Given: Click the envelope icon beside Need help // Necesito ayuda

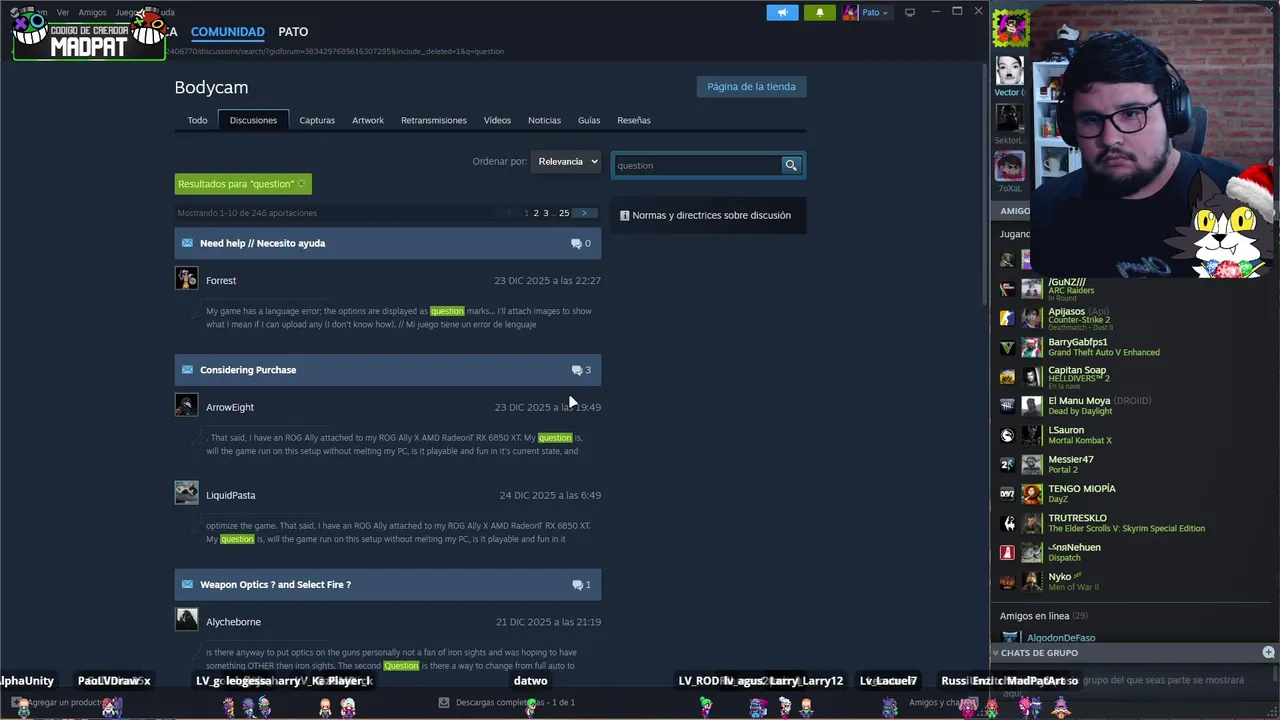Looking at the screenshot, I should point(187,243).
